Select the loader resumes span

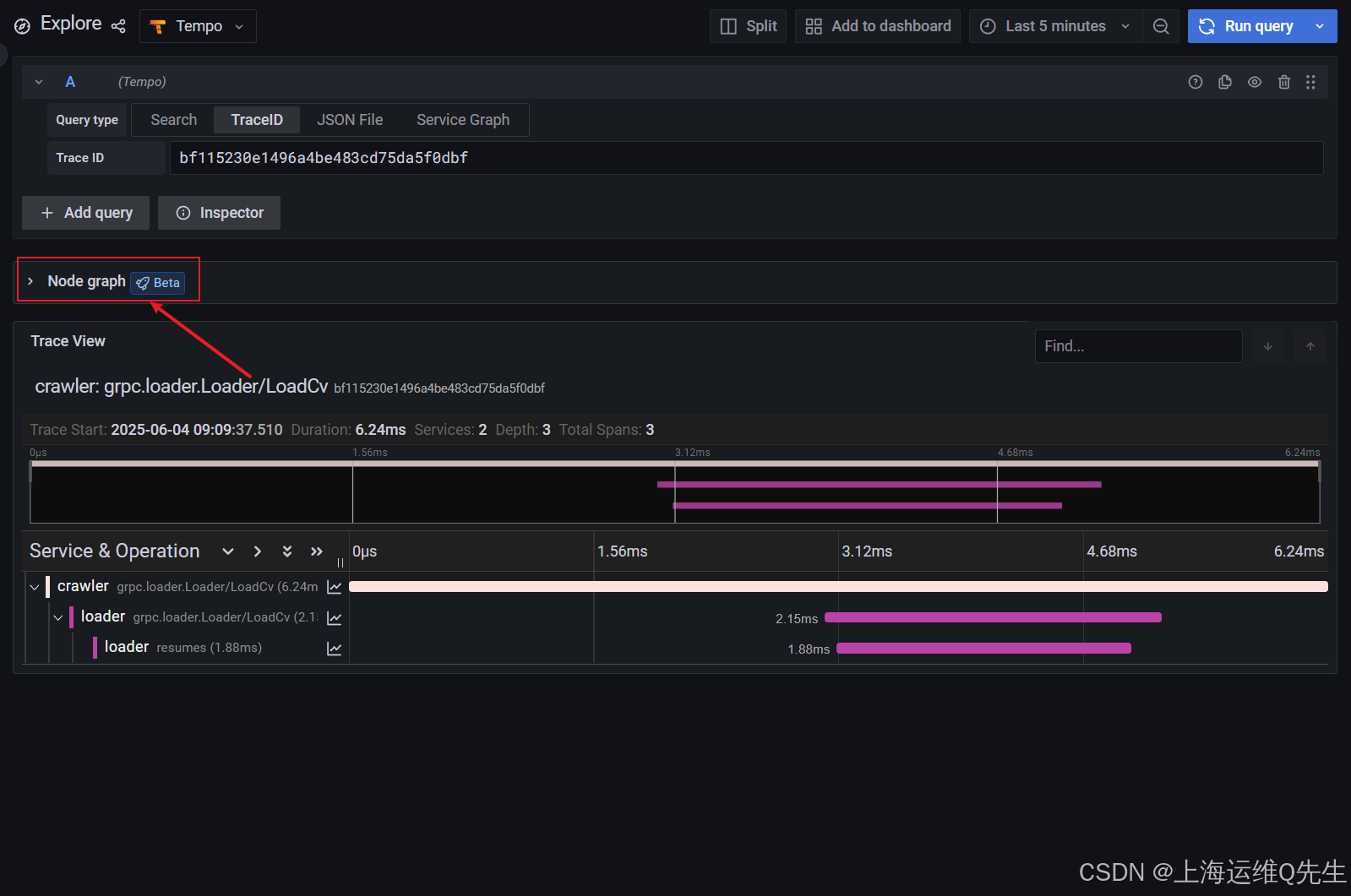[x=183, y=648]
